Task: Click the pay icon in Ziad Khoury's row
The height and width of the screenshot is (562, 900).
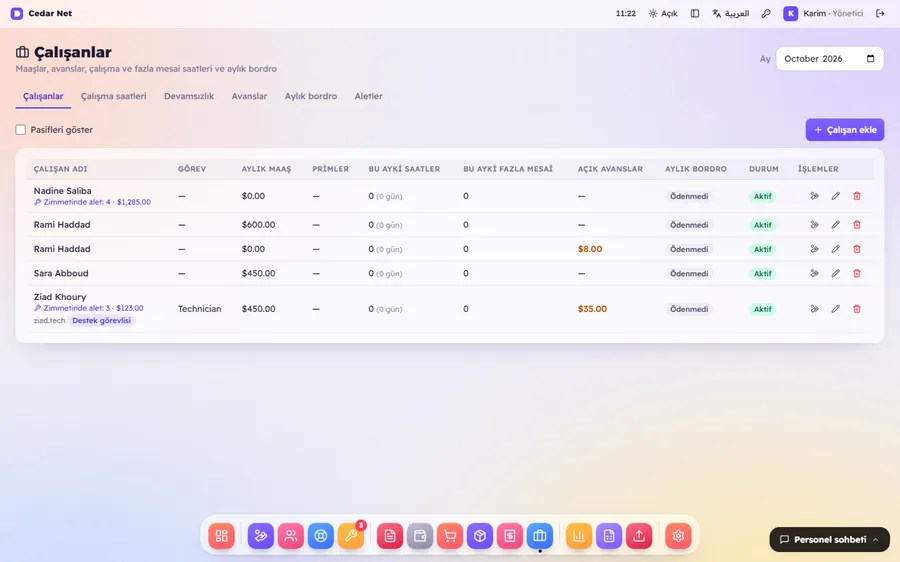Action: tap(814, 309)
